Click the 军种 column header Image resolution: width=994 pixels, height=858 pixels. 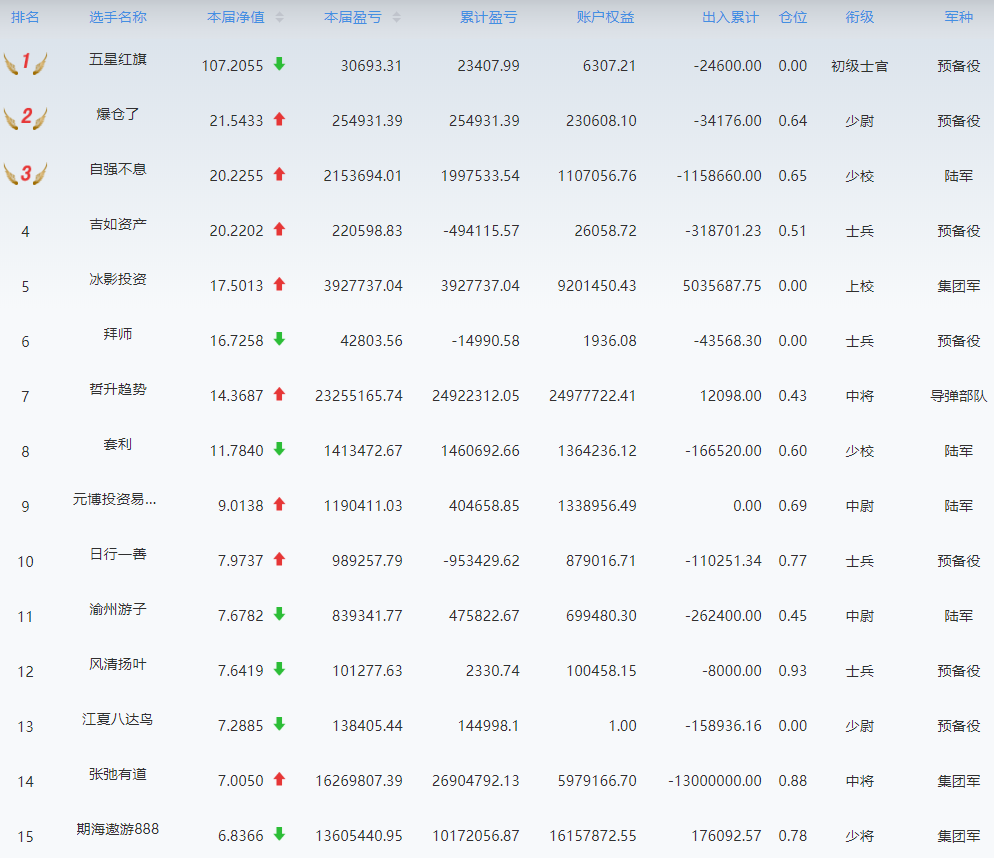(x=958, y=18)
